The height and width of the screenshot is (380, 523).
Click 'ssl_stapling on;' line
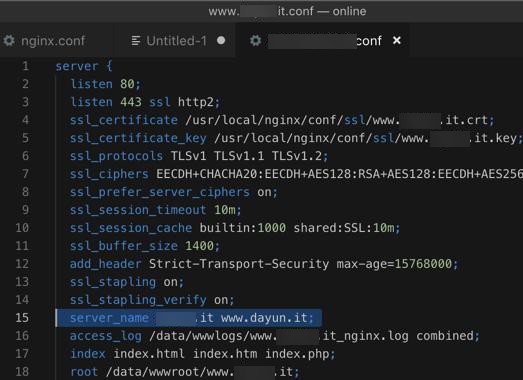click(127, 282)
